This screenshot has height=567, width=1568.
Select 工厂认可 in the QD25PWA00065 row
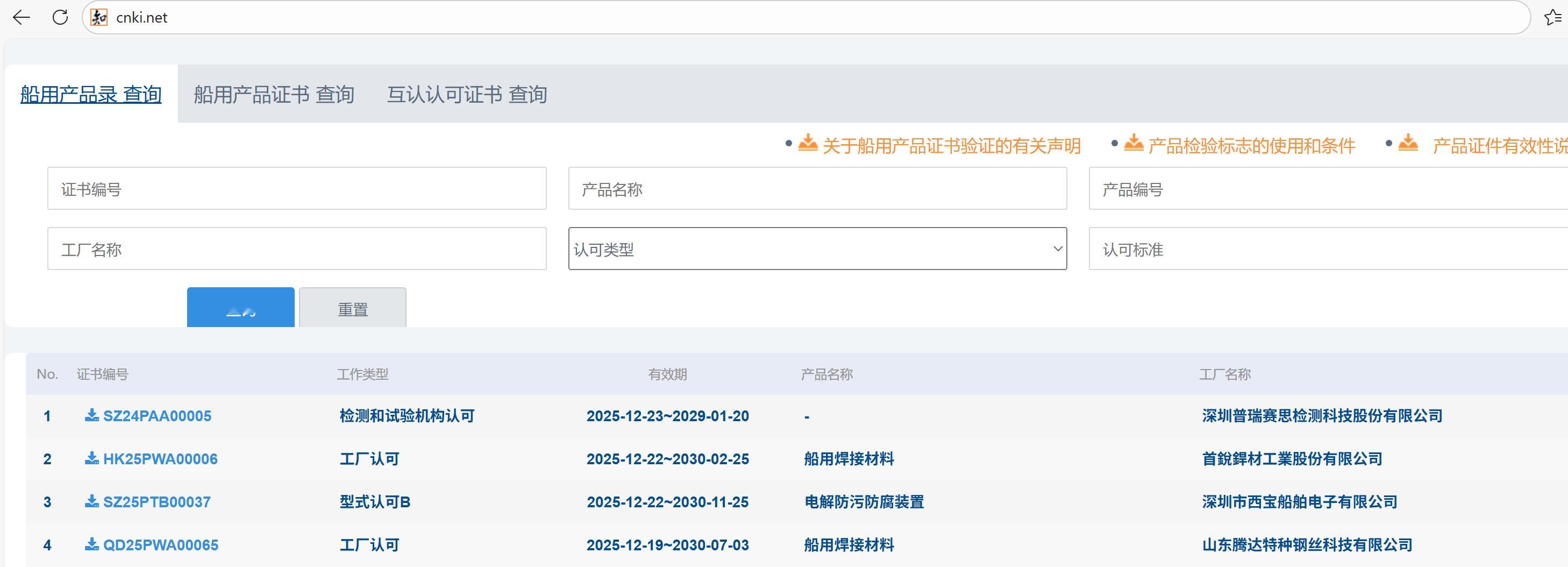pyautogui.click(x=369, y=545)
